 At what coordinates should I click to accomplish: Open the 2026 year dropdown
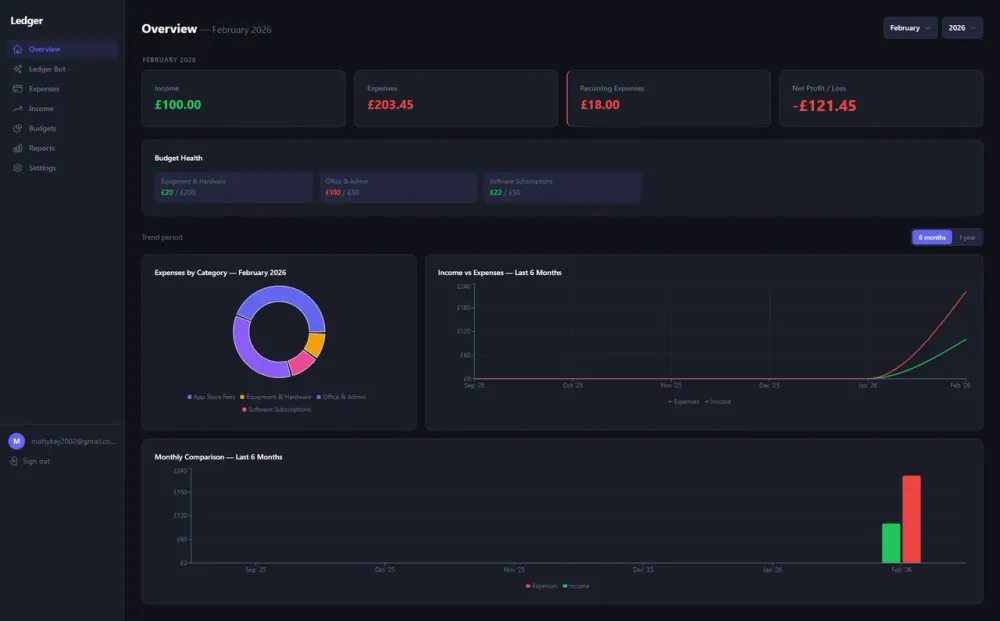[x=962, y=28]
